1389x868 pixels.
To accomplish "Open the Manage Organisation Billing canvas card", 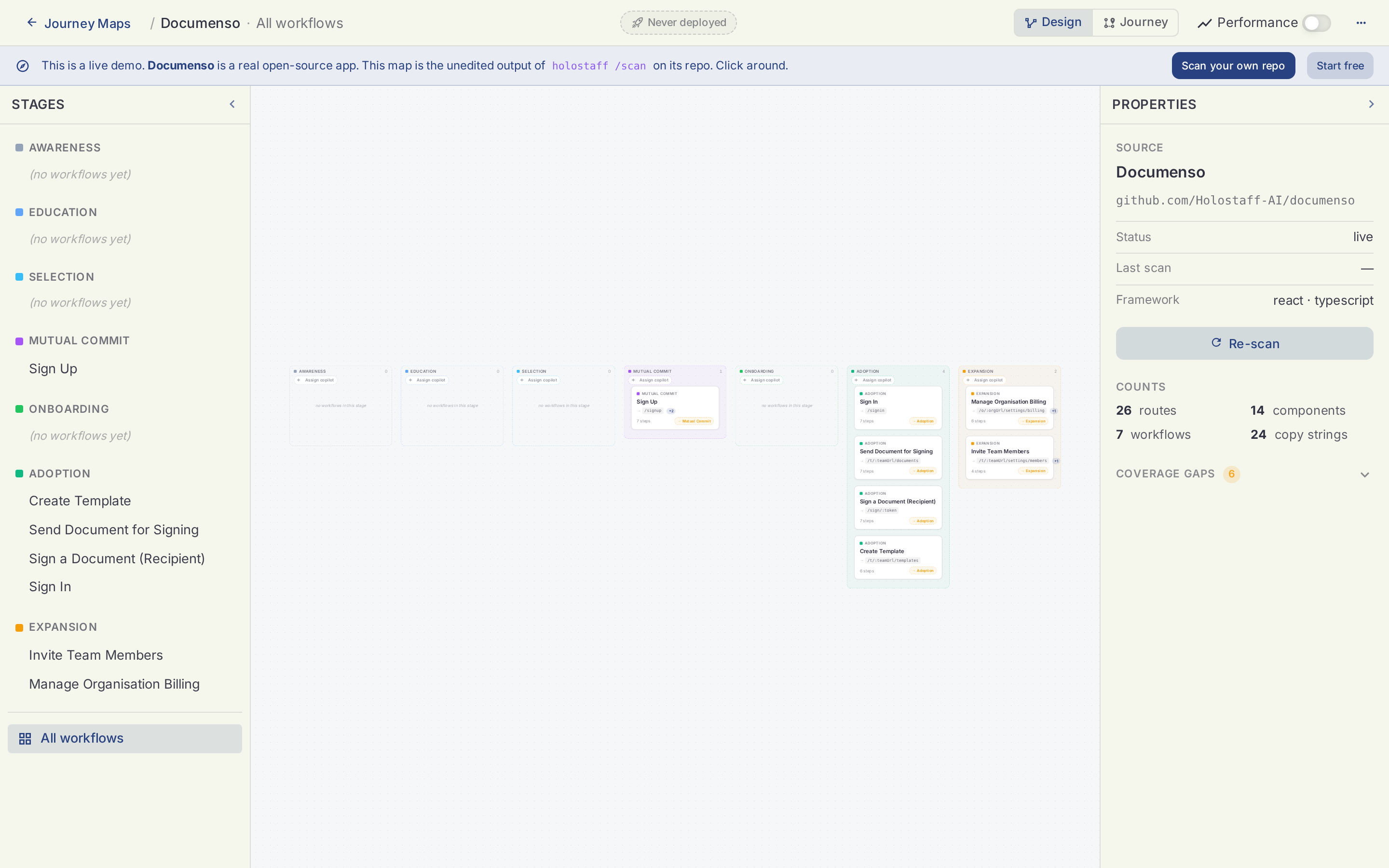I will [1009, 407].
